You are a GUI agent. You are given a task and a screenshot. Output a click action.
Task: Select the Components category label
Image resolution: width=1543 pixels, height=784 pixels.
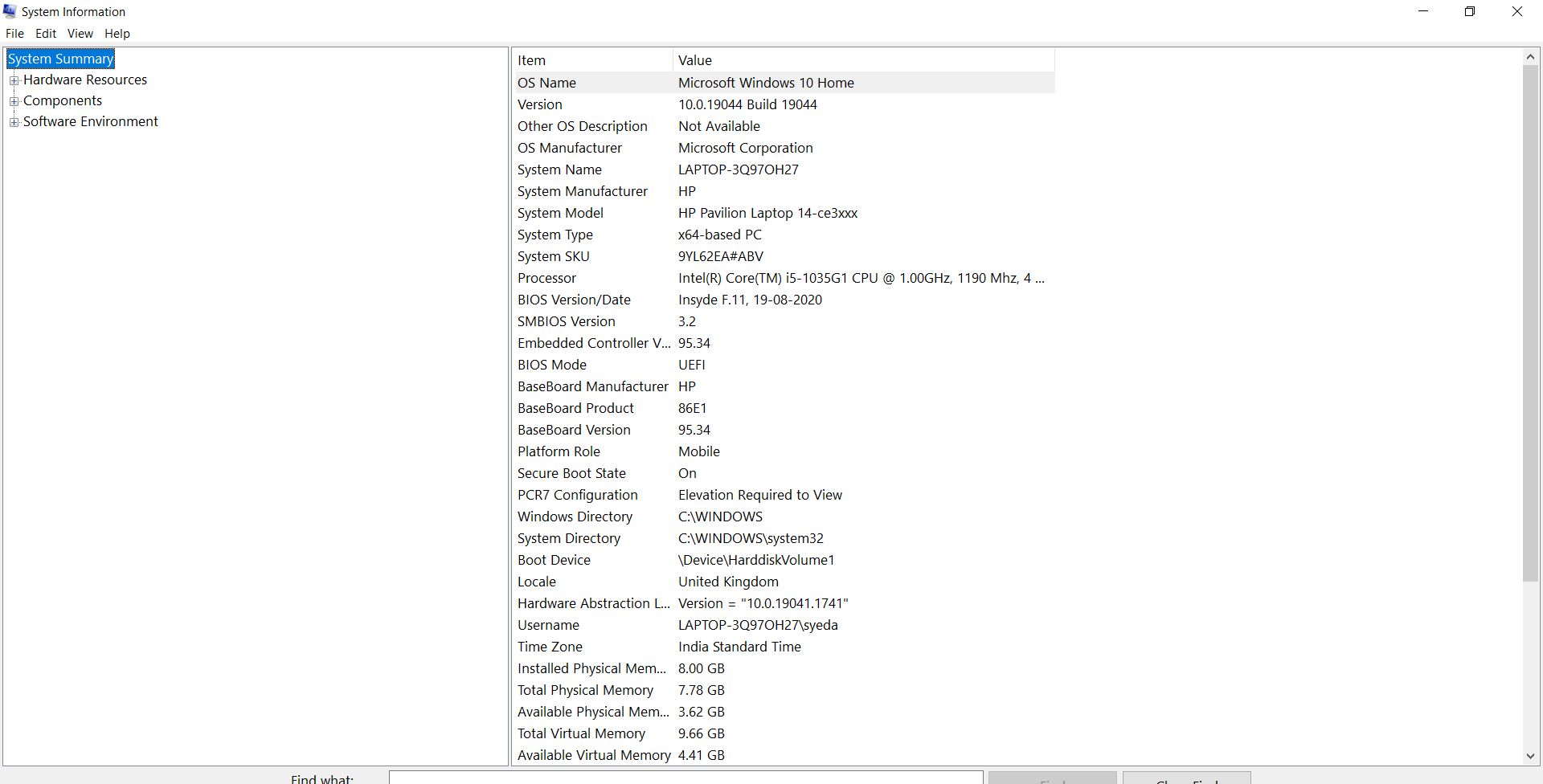63,100
